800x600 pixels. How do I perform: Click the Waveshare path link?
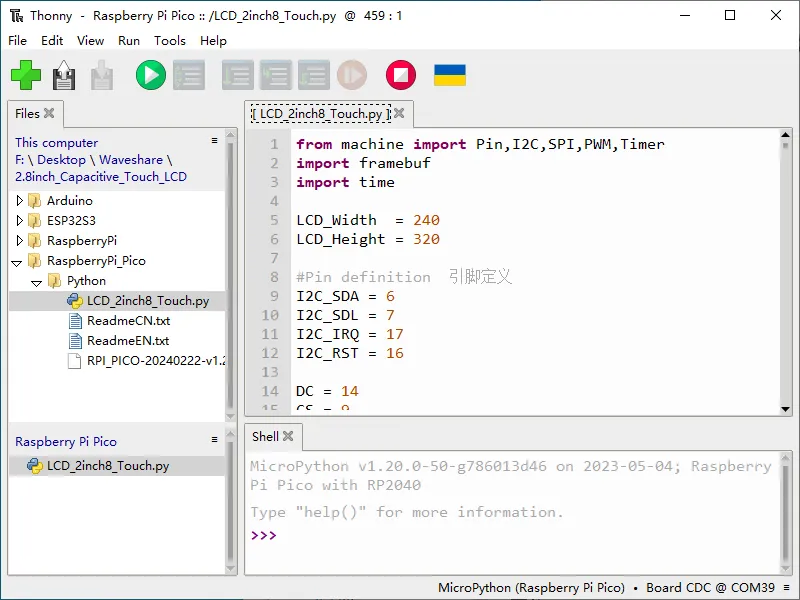131,160
